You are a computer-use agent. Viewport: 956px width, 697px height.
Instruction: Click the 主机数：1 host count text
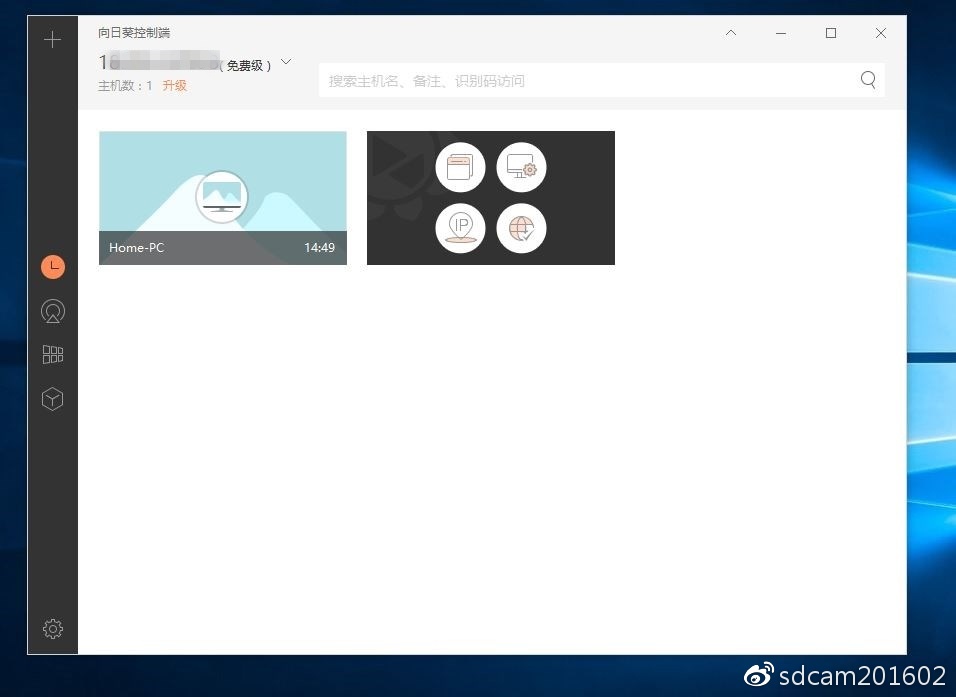coord(125,86)
